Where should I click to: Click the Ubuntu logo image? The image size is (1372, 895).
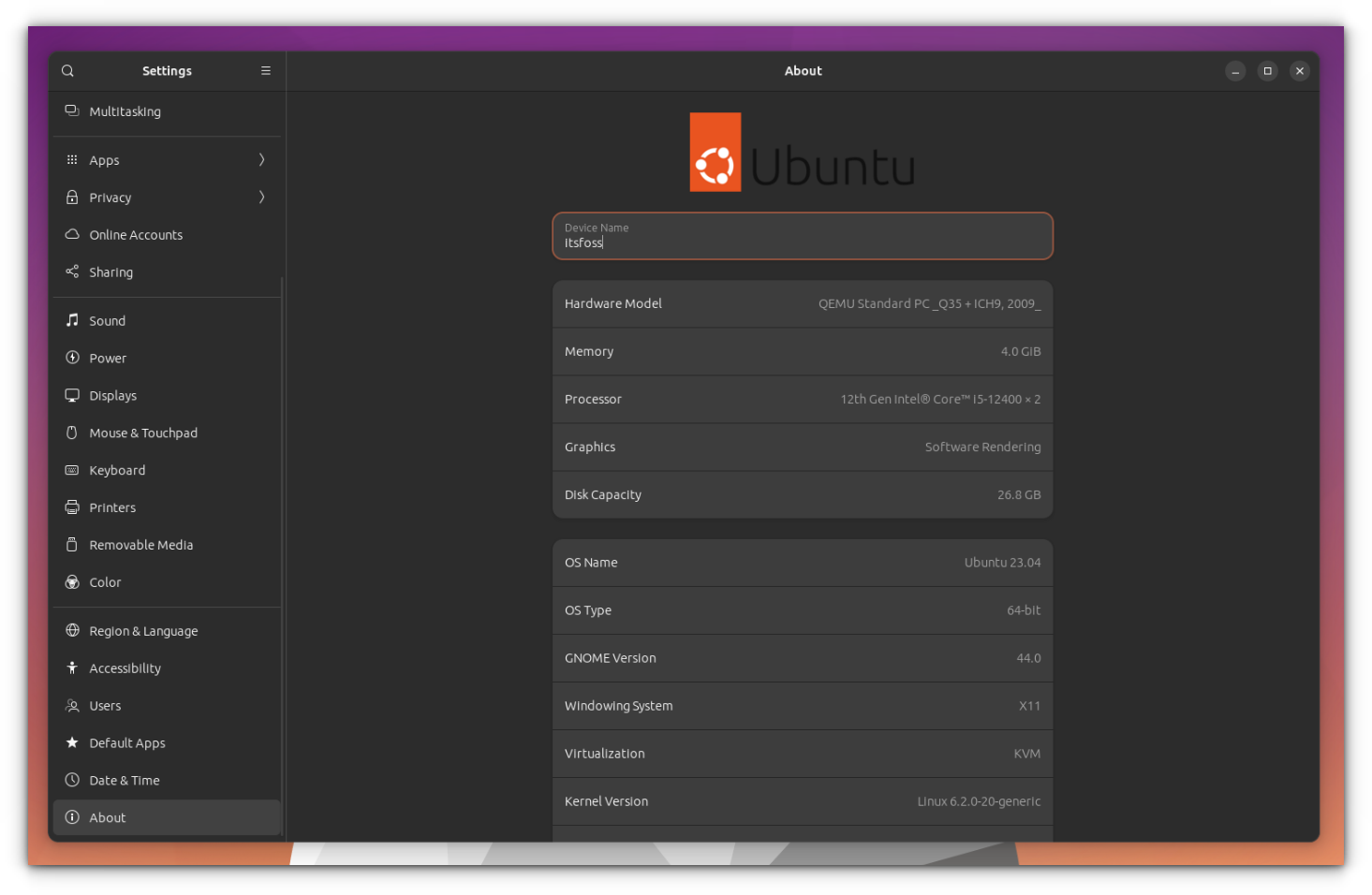pyautogui.click(x=802, y=153)
